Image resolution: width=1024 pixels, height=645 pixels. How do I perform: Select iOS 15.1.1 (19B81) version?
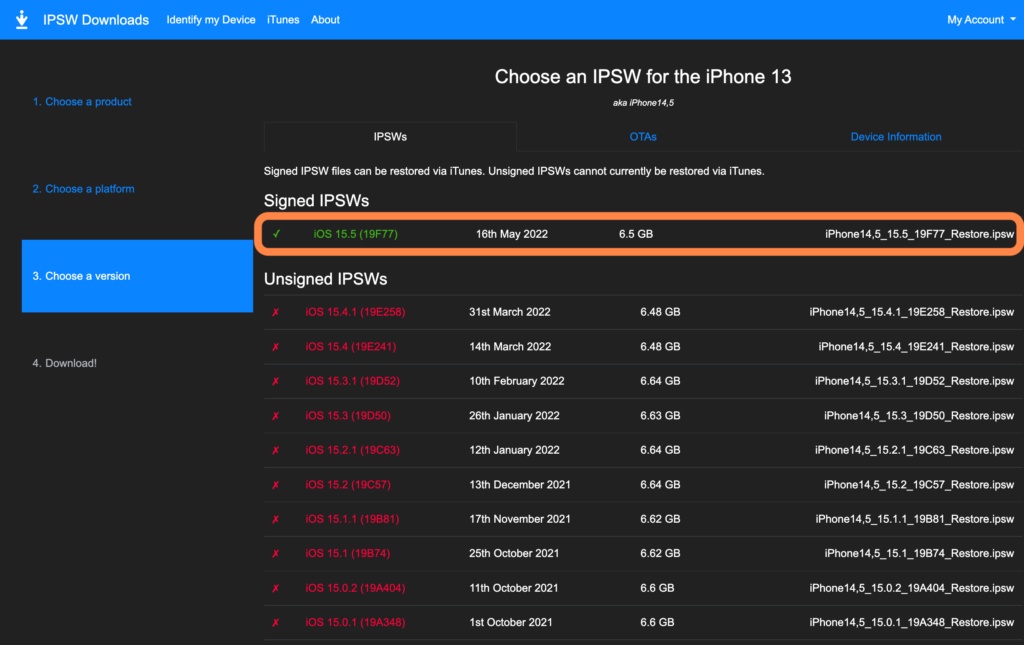[352, 519]
